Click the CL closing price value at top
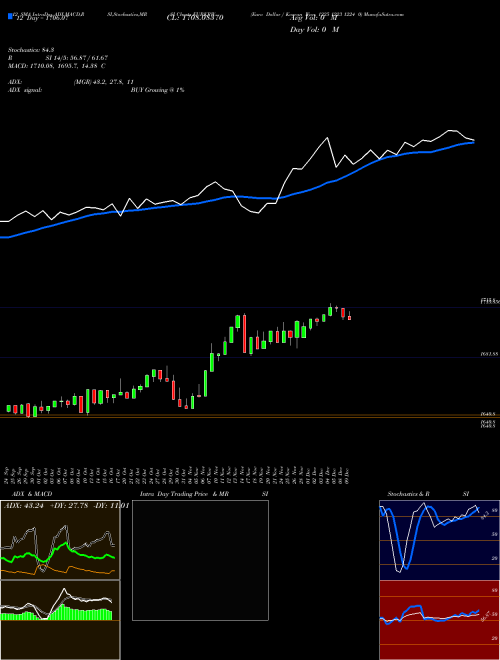The width and height of the screenshot is (500, 660). [x=194, y=18]
